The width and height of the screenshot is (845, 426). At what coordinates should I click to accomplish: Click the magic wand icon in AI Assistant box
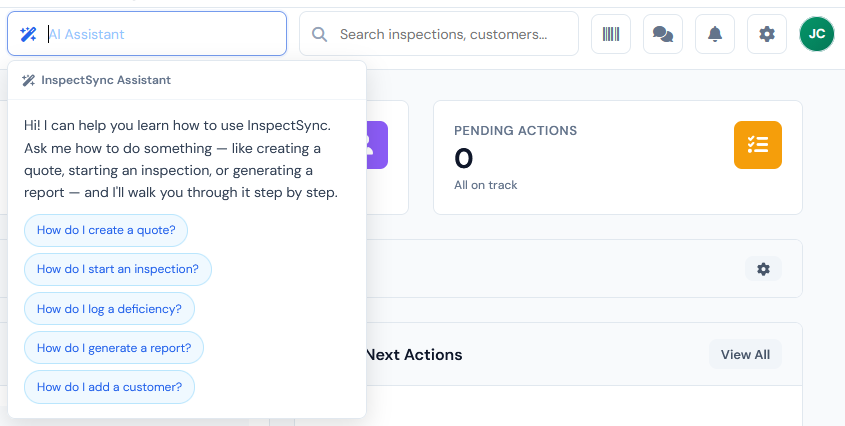click(x=28, y=35)
